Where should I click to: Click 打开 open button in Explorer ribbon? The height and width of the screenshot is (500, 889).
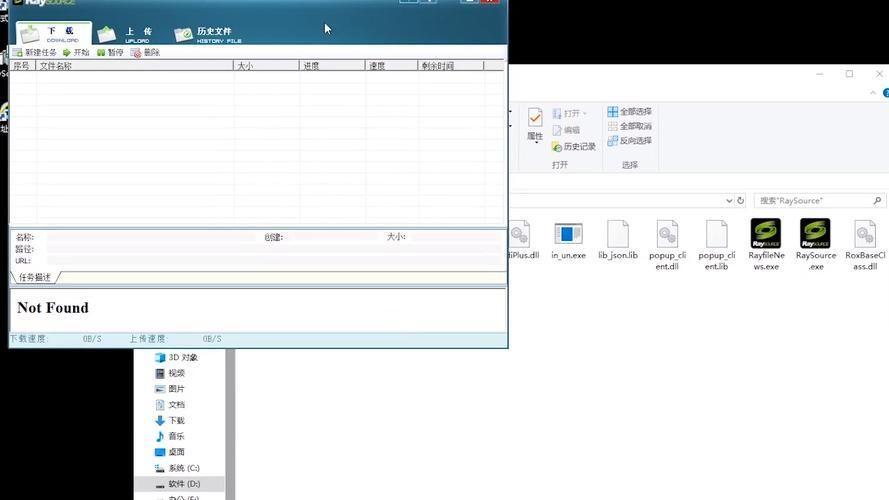569,113
